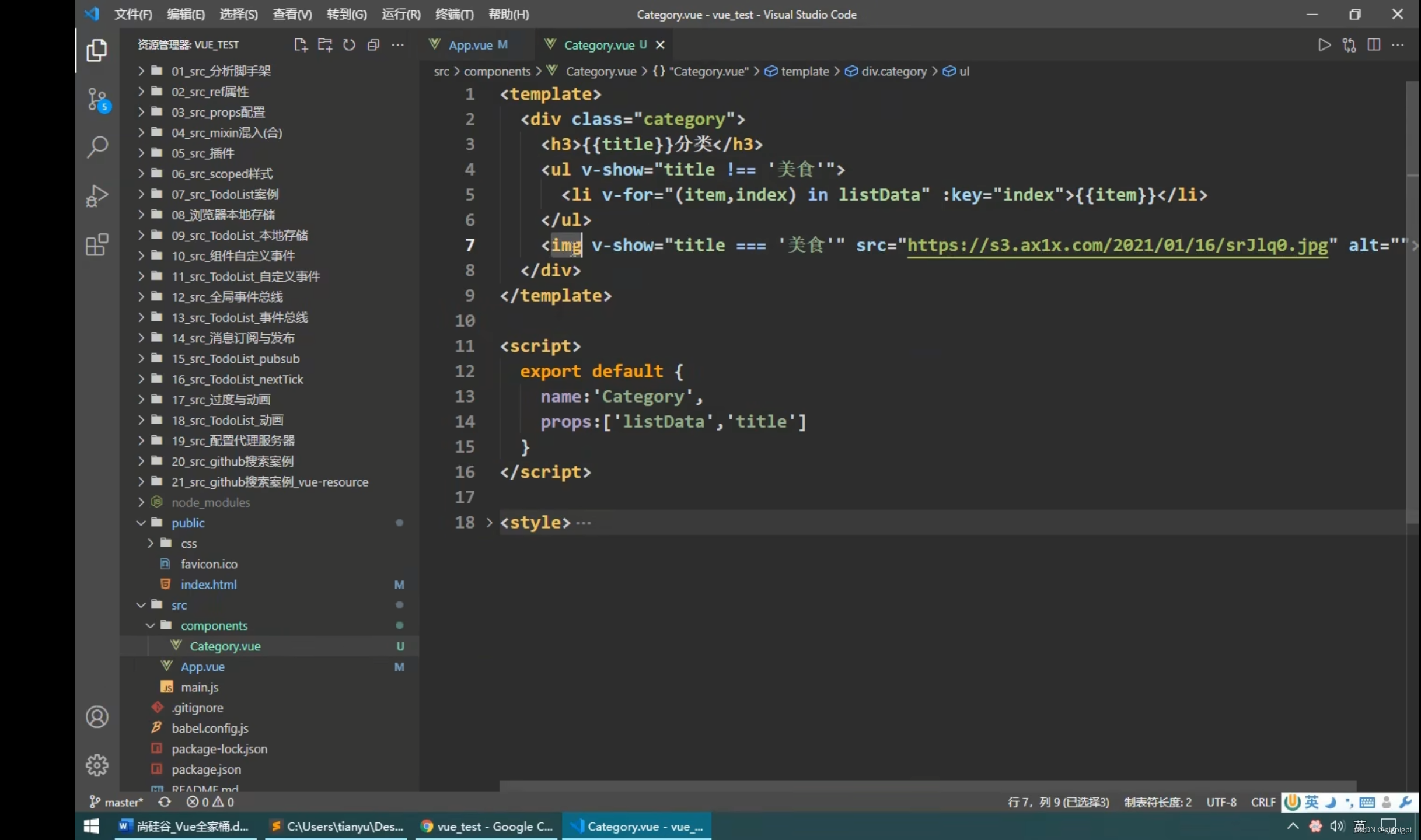Click the volume icon in system tray
The image size is (1421, 840).
[x=1336, y=826]
